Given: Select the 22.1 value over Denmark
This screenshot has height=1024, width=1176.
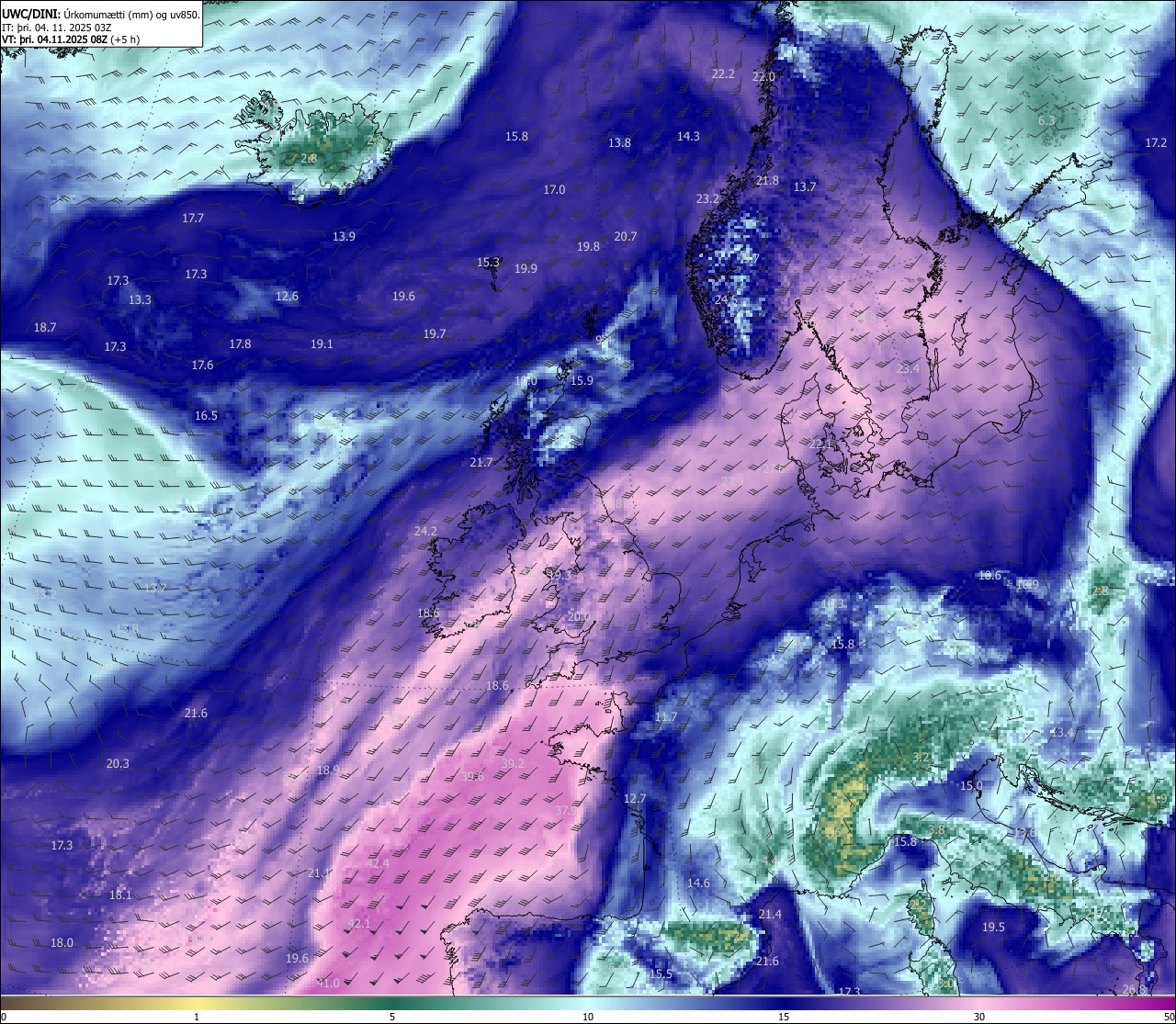Looking at the screenshot, I should tap(820, 443).
